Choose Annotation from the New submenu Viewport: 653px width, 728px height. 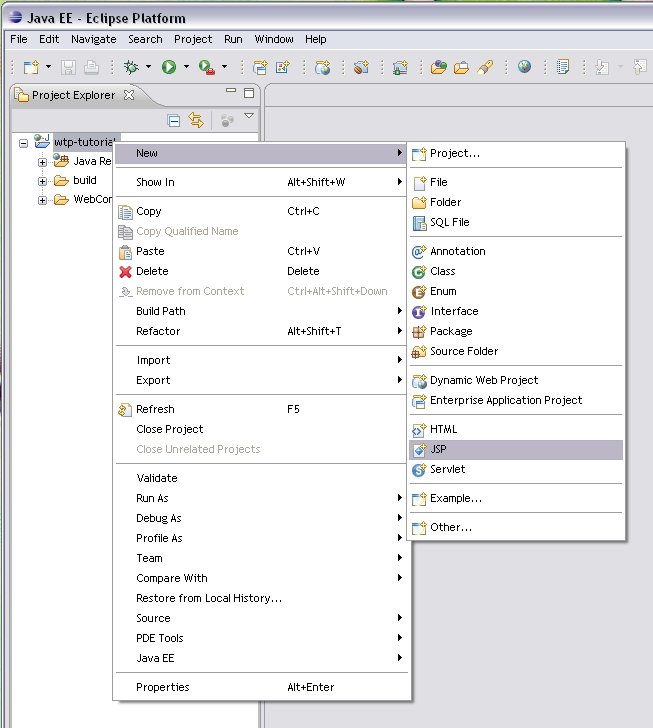coord(516,251)
